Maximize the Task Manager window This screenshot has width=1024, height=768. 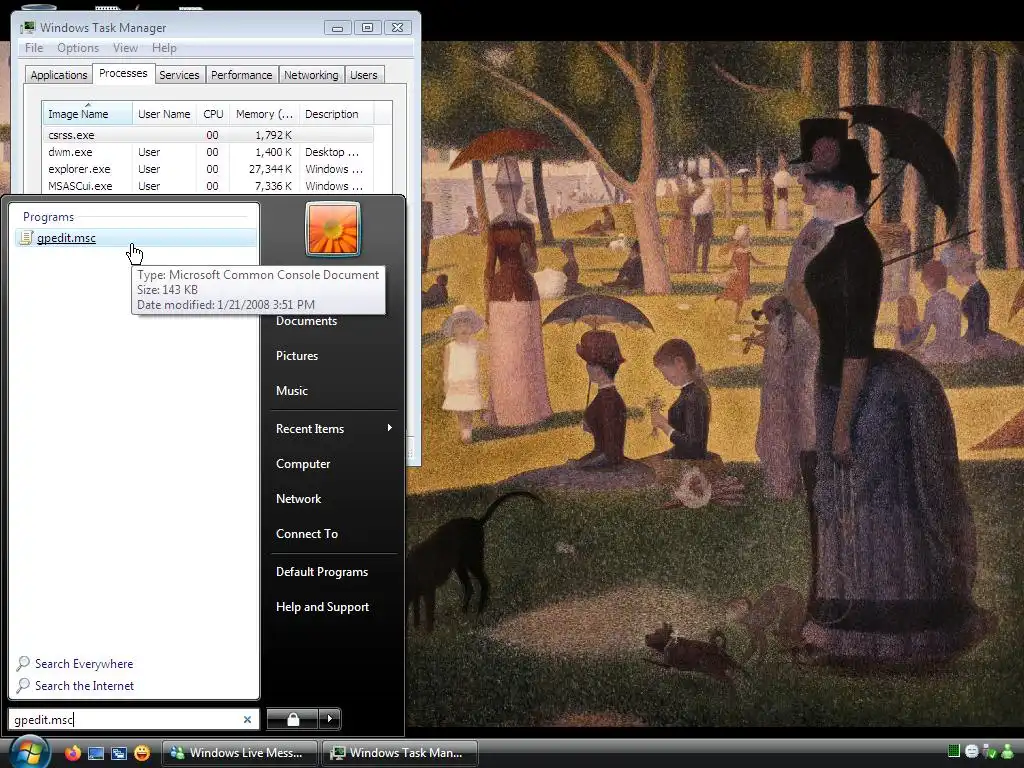(x=367, y=27)
